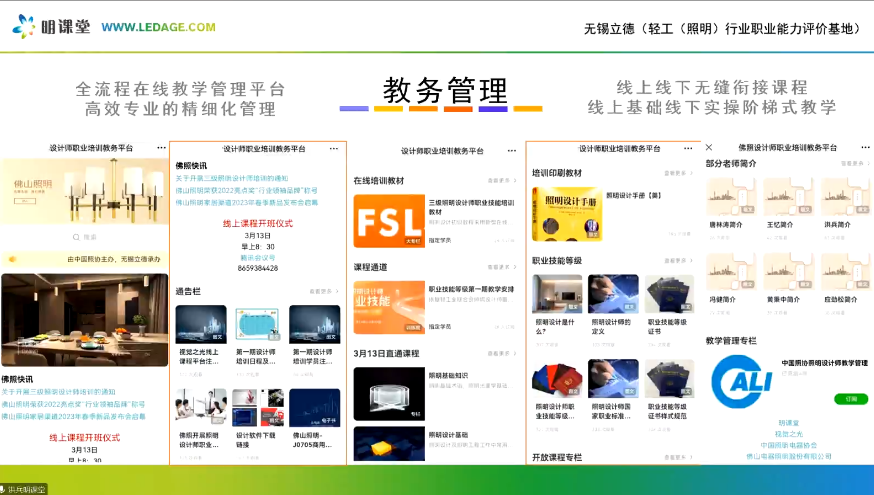Open the 中国照明电器协会 link

789,445
